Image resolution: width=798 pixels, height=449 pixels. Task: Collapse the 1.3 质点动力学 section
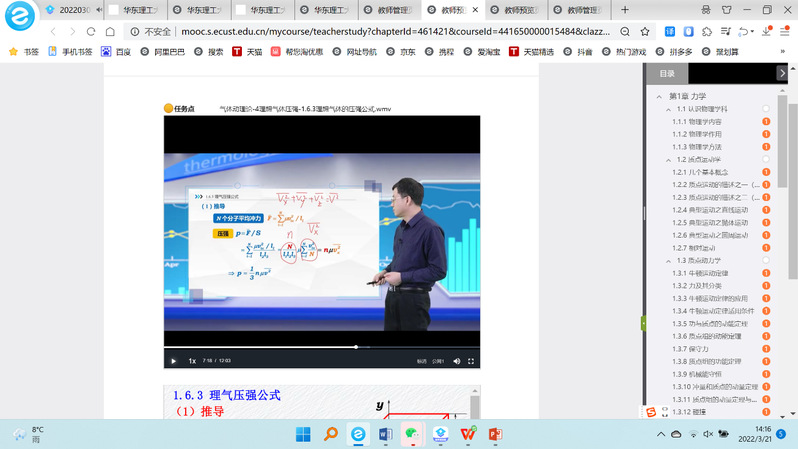pyautogui.click(x=667, y=260)
